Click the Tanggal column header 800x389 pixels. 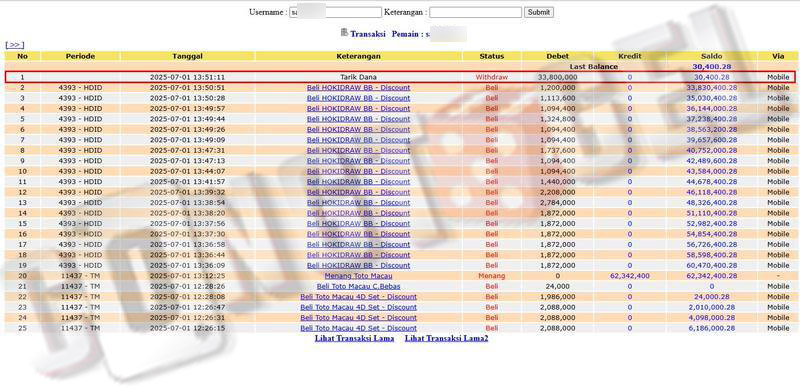(188, 56)
